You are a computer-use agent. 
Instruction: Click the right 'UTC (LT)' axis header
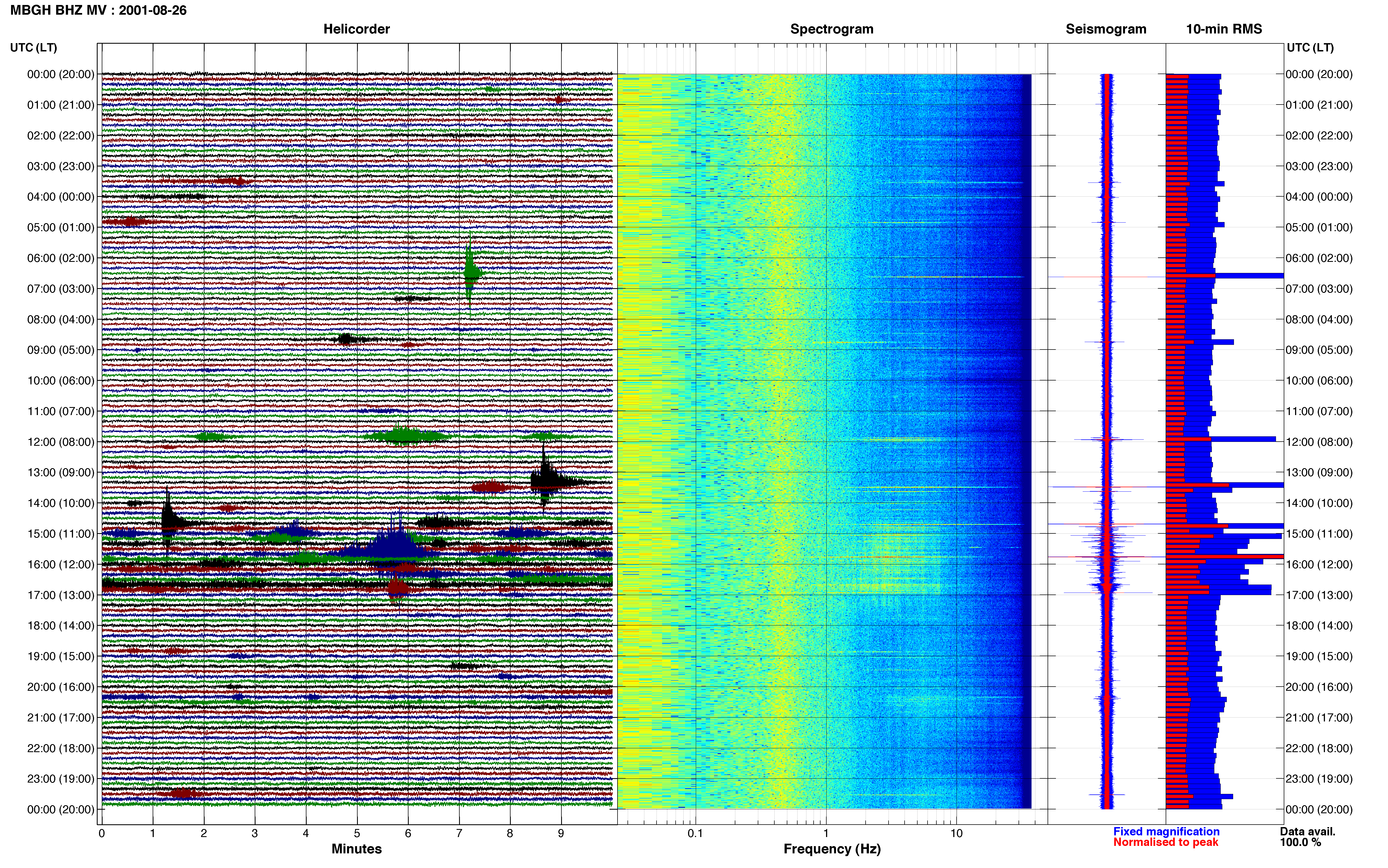click(x=1310, y=48)
